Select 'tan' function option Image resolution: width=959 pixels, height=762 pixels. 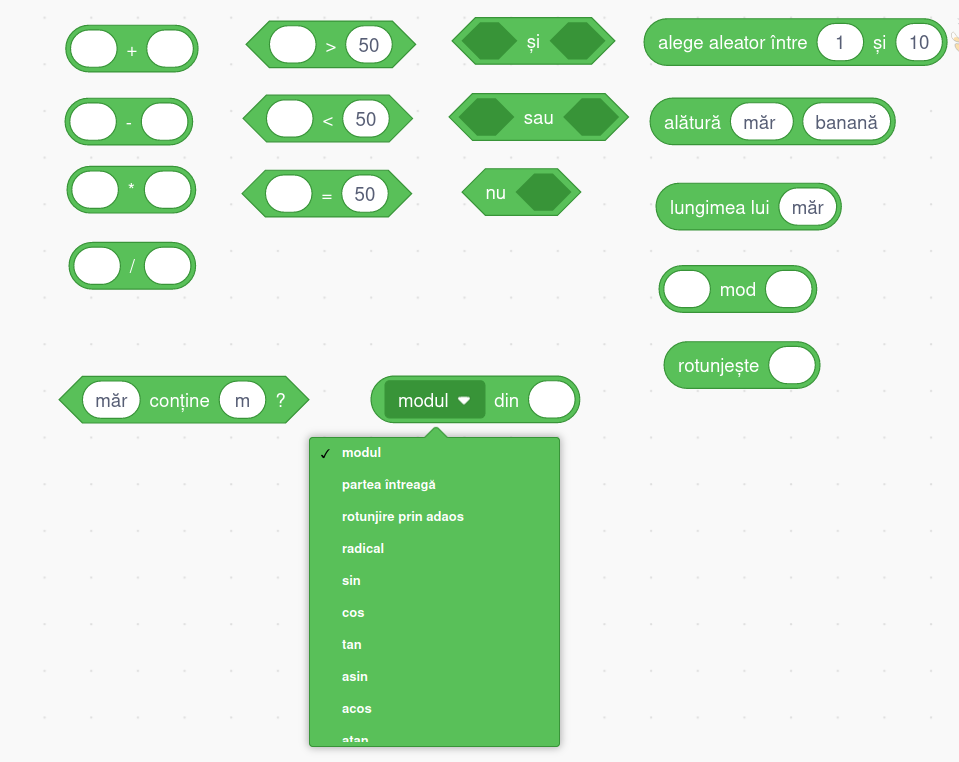click(x=352, y=645)
